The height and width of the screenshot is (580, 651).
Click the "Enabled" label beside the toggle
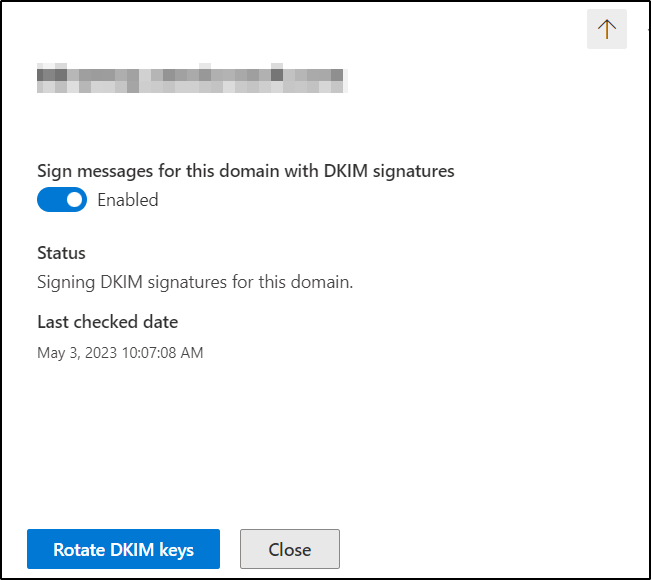pyautogui.click(x=128, y=200)
